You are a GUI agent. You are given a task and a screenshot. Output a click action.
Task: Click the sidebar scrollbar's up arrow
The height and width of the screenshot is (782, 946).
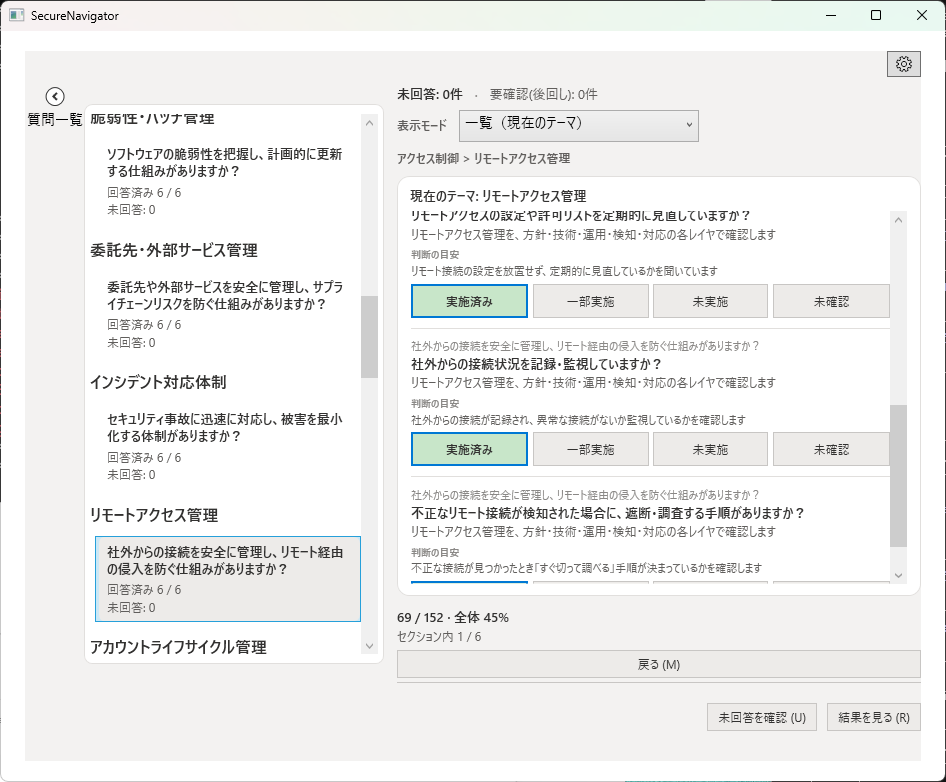click(369, 123)
